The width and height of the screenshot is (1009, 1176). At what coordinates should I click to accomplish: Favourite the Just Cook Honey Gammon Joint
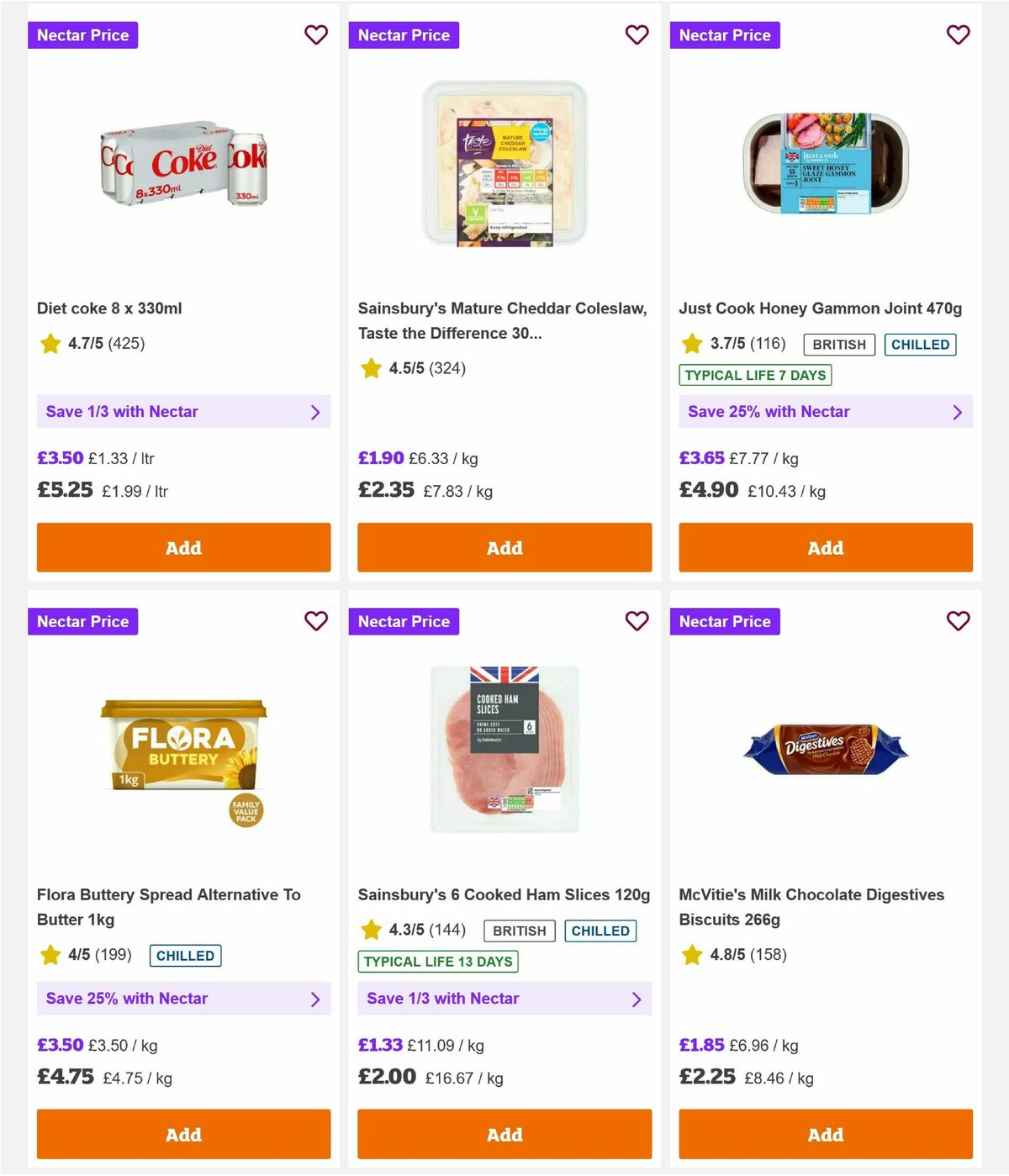[959, 35]
